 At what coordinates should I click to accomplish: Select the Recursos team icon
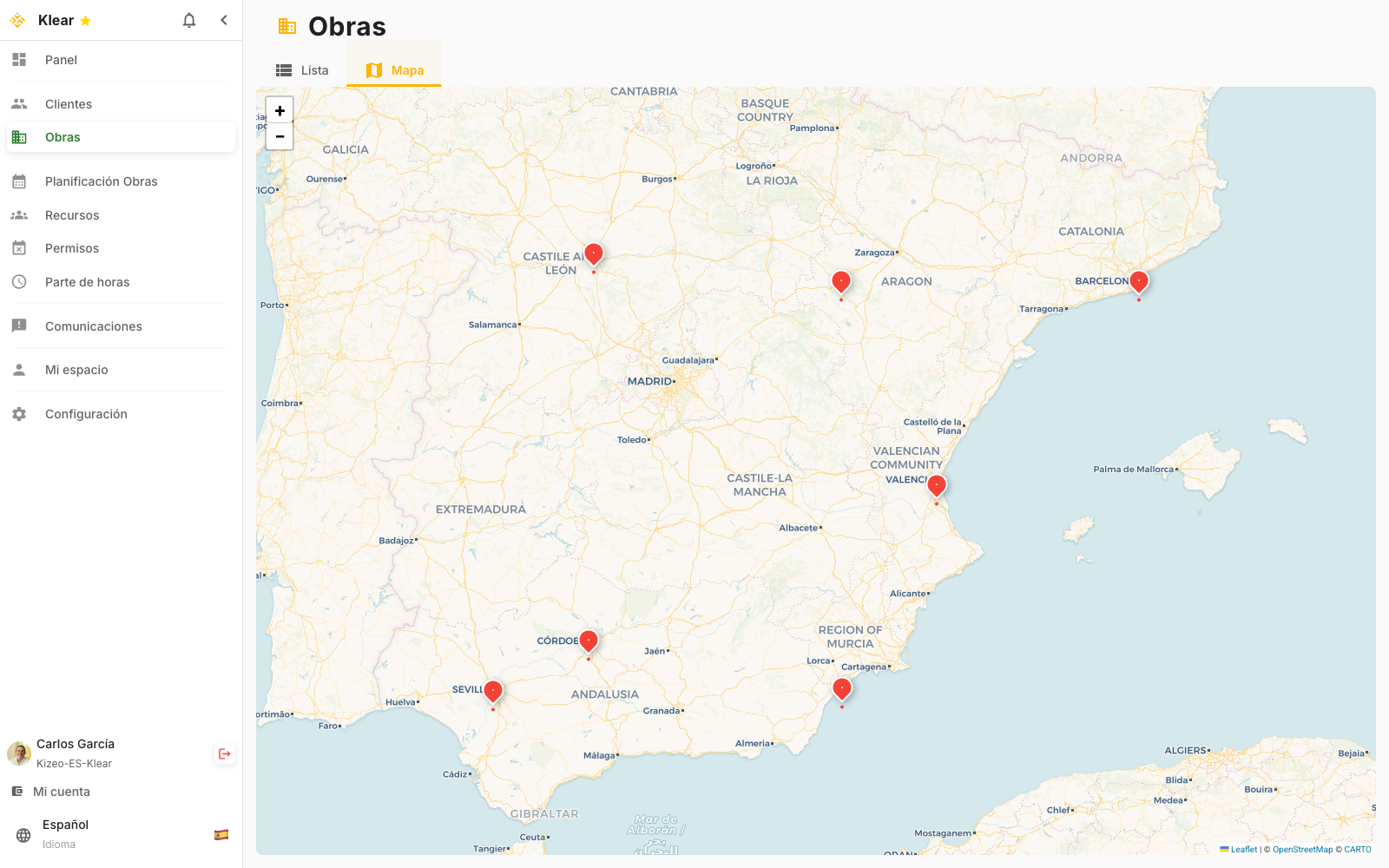(19, 214)
